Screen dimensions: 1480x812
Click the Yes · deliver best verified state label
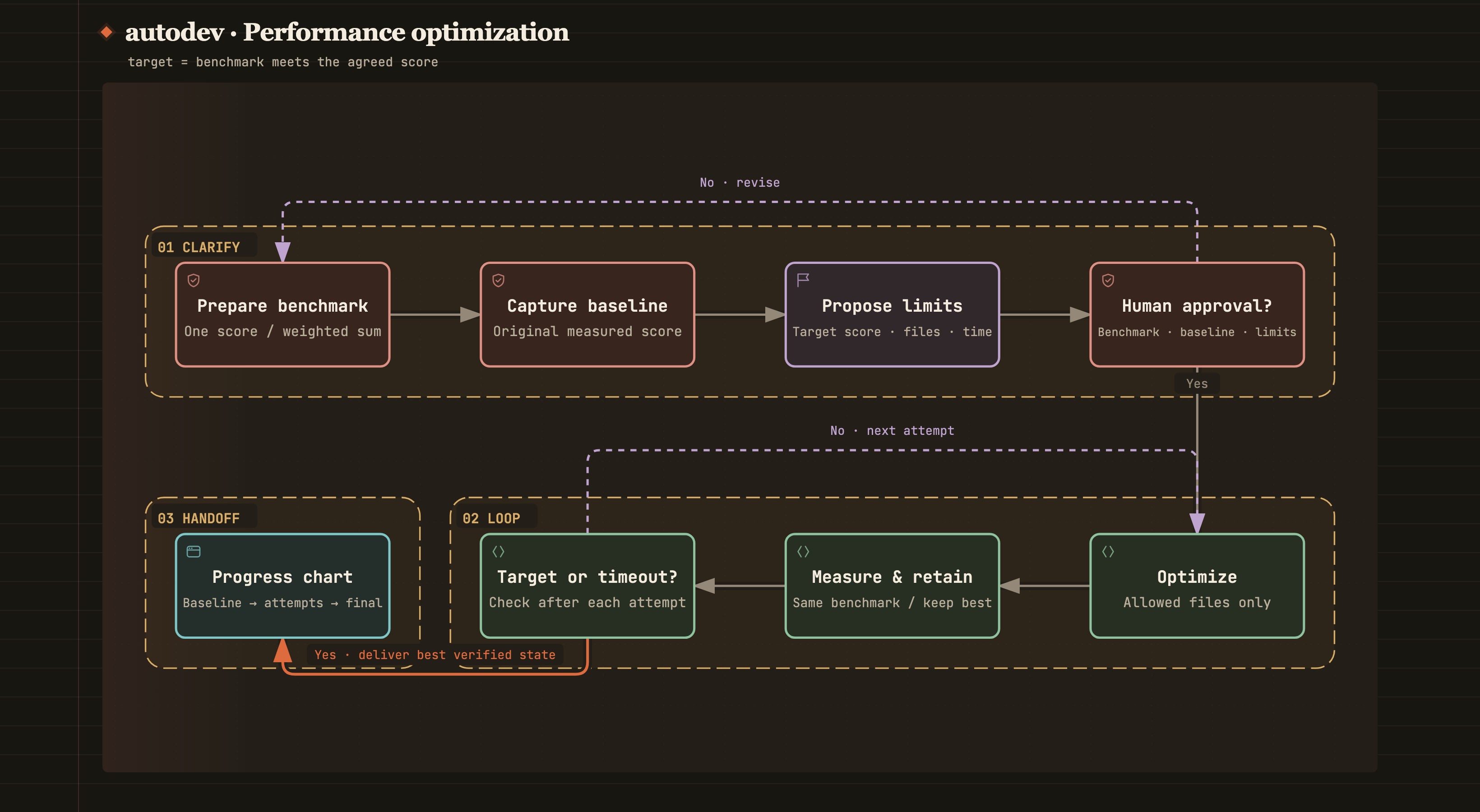[x=435, y=655]
